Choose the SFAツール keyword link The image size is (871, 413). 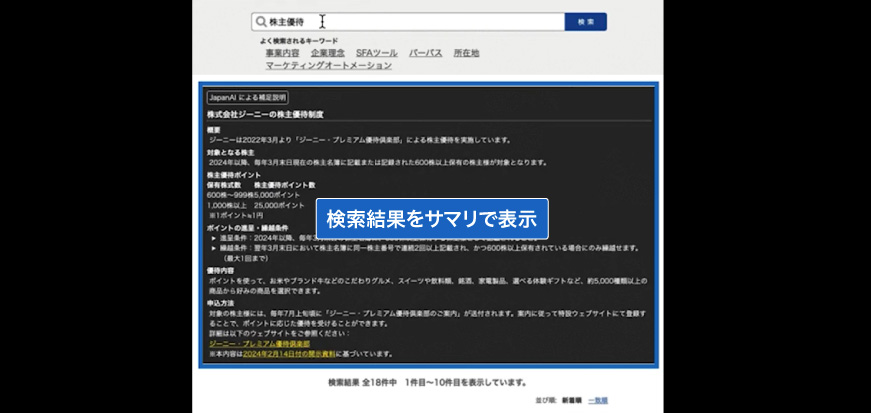pos(377,53)
